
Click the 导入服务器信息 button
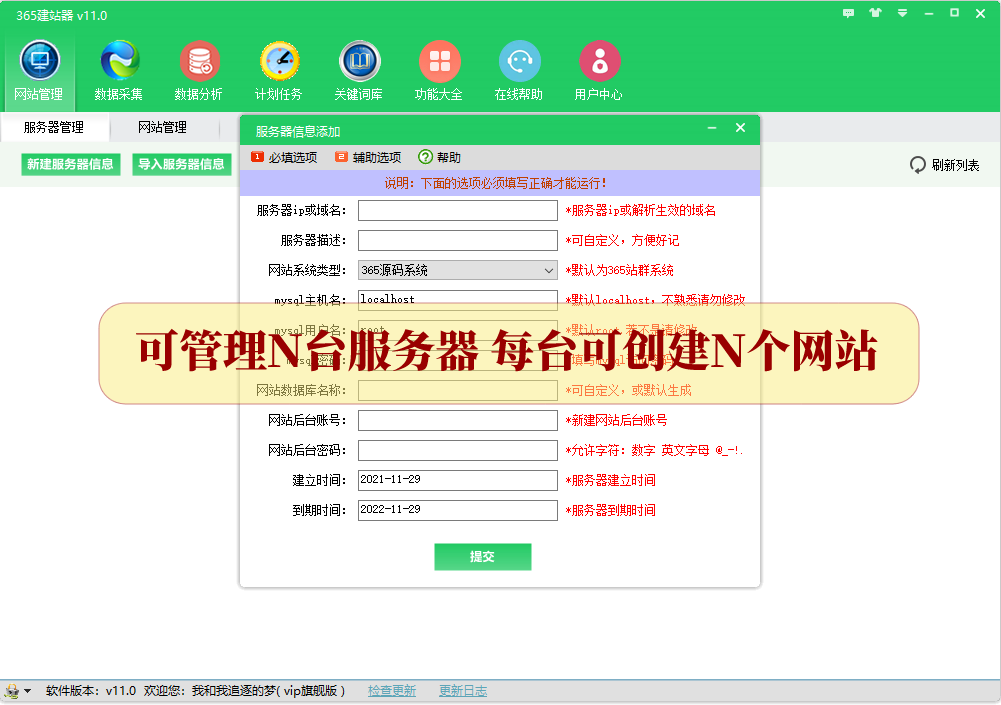(182, 164)
